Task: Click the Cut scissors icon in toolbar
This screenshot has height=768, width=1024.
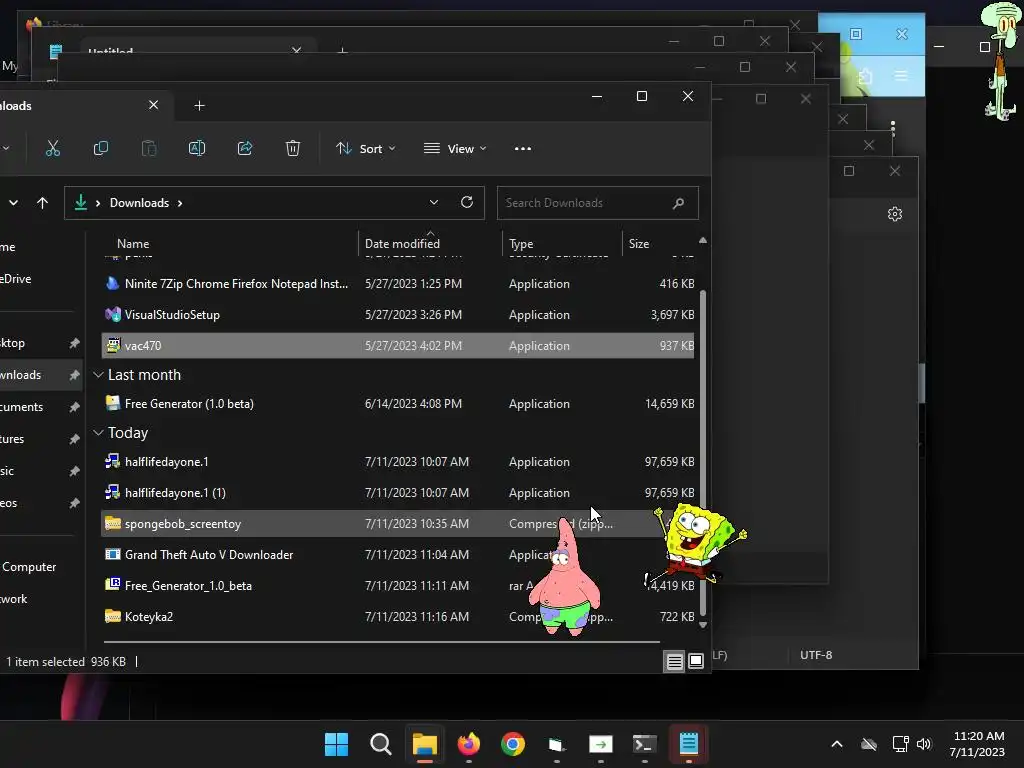Action: tap(53, 149)
